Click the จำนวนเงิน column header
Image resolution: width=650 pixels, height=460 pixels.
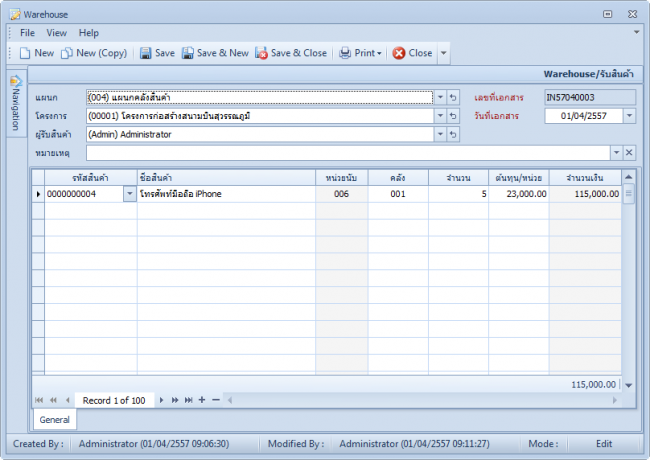(585, 178)
